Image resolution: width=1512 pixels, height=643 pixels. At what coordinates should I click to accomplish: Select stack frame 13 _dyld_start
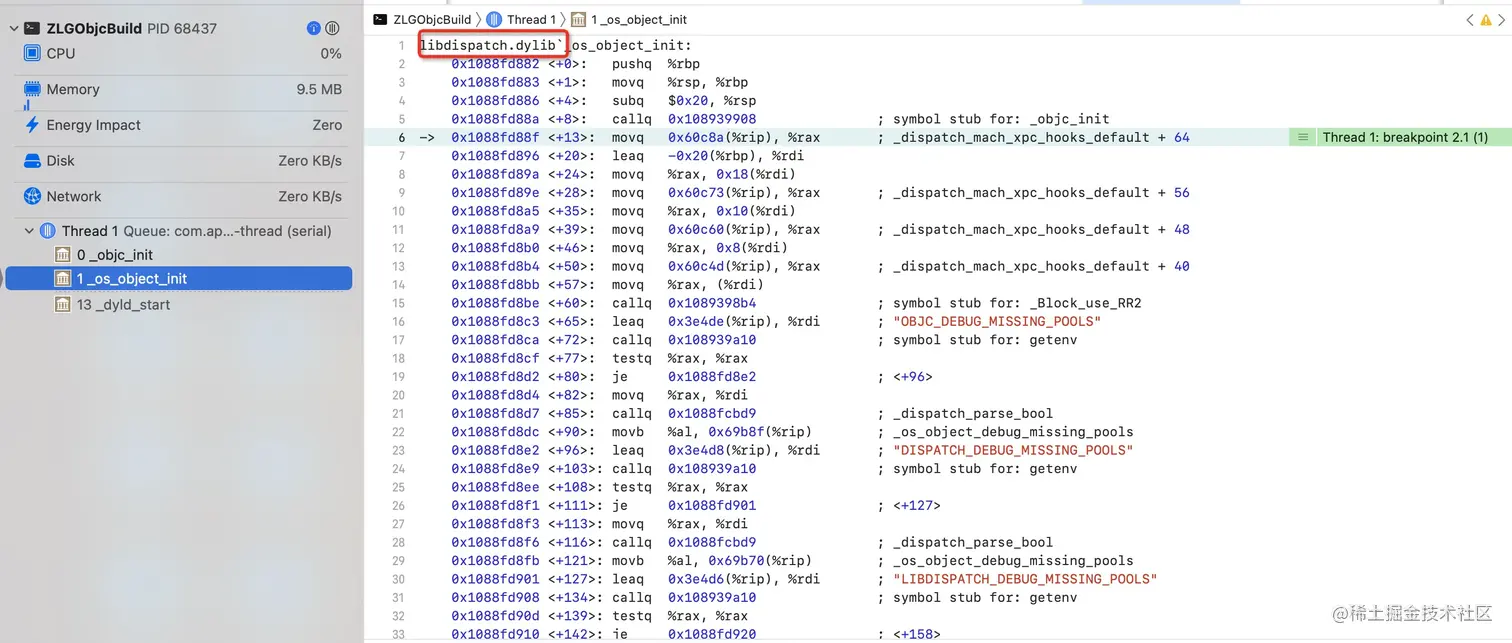(123, 305)
